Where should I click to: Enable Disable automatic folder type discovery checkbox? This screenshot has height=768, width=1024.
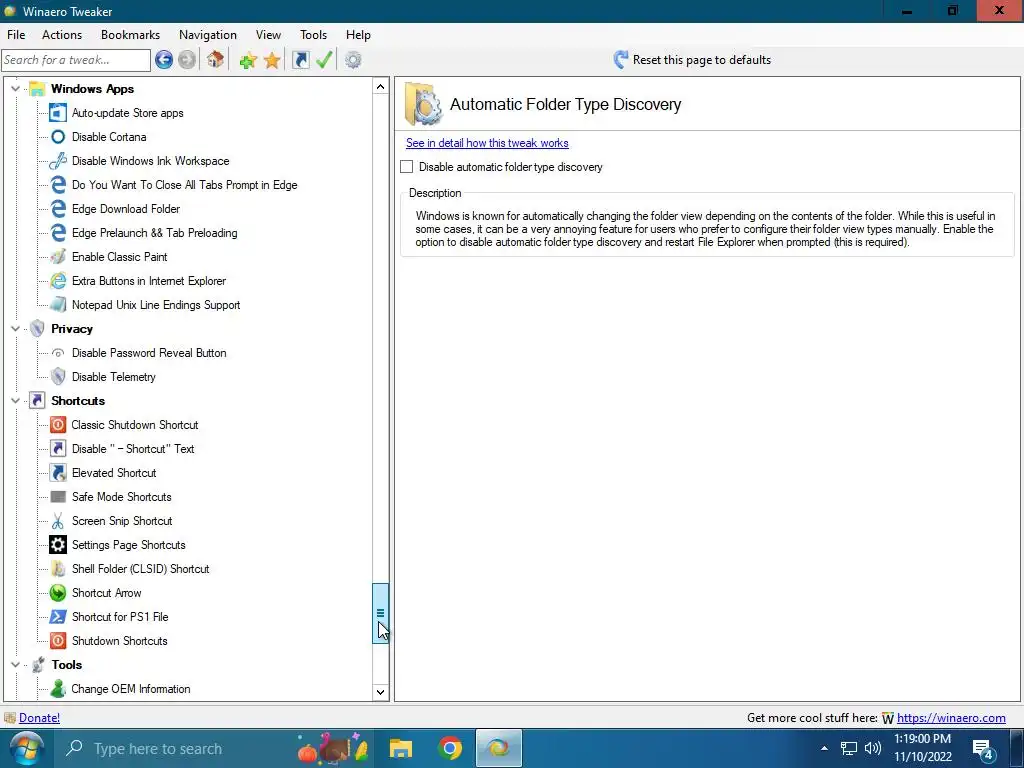(x=407, y=167)
